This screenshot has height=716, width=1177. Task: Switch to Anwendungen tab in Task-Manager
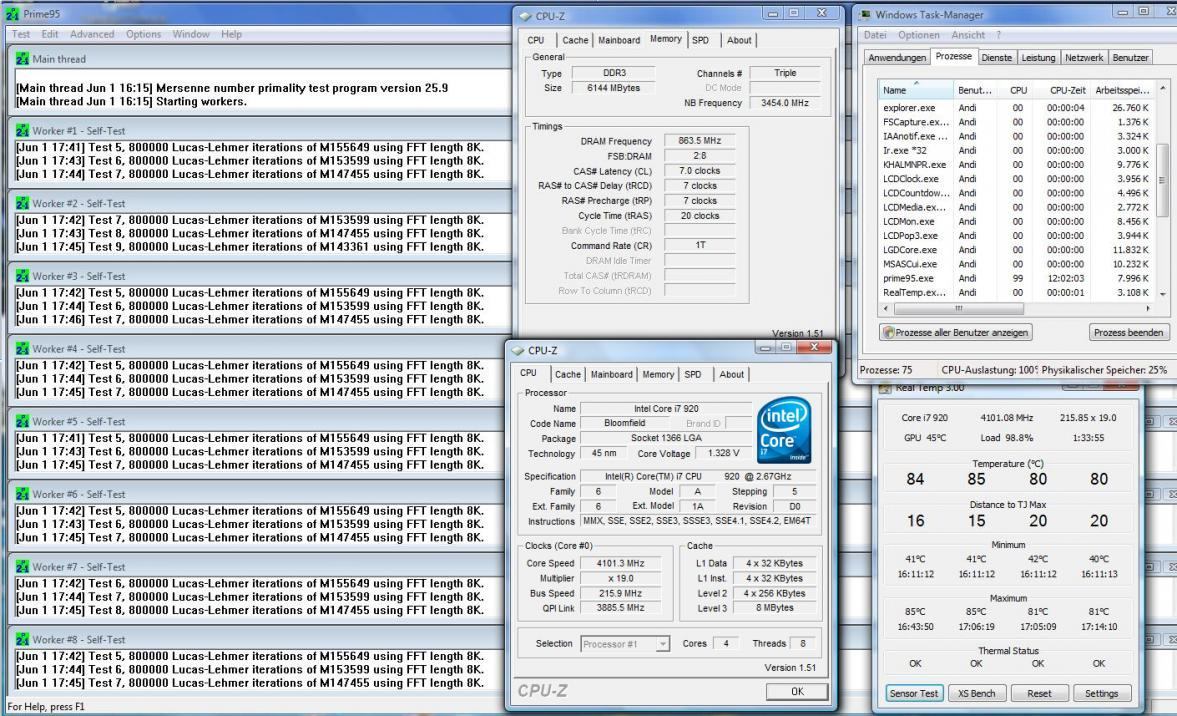click(x=897, y=58)
